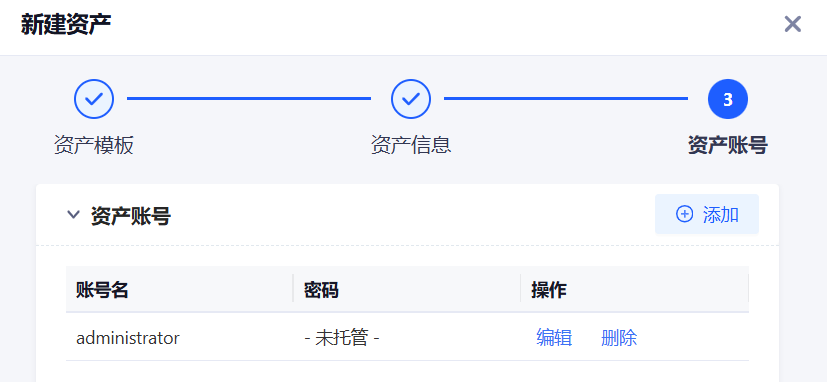Viewport: 827px width, 382px height.
Task: Click the 资产信息 step label
Action: click(x=411, y=145)
